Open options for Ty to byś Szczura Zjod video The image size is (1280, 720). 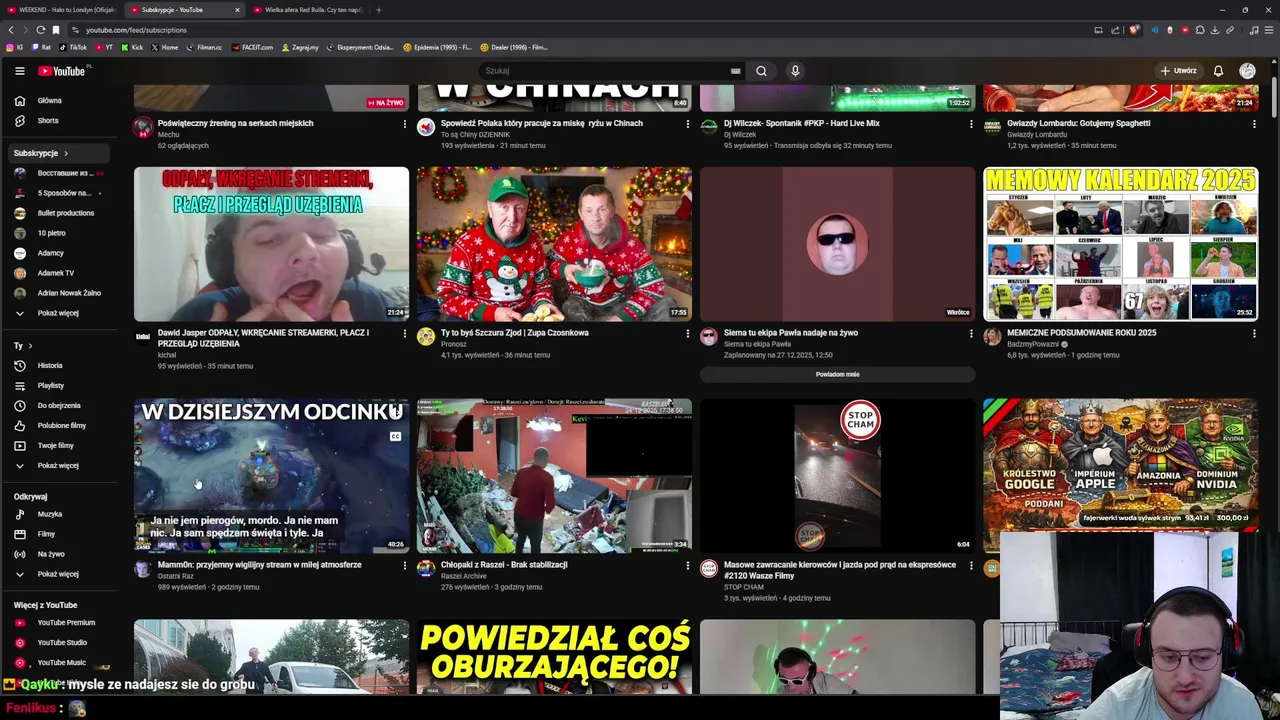pos(687,334)
